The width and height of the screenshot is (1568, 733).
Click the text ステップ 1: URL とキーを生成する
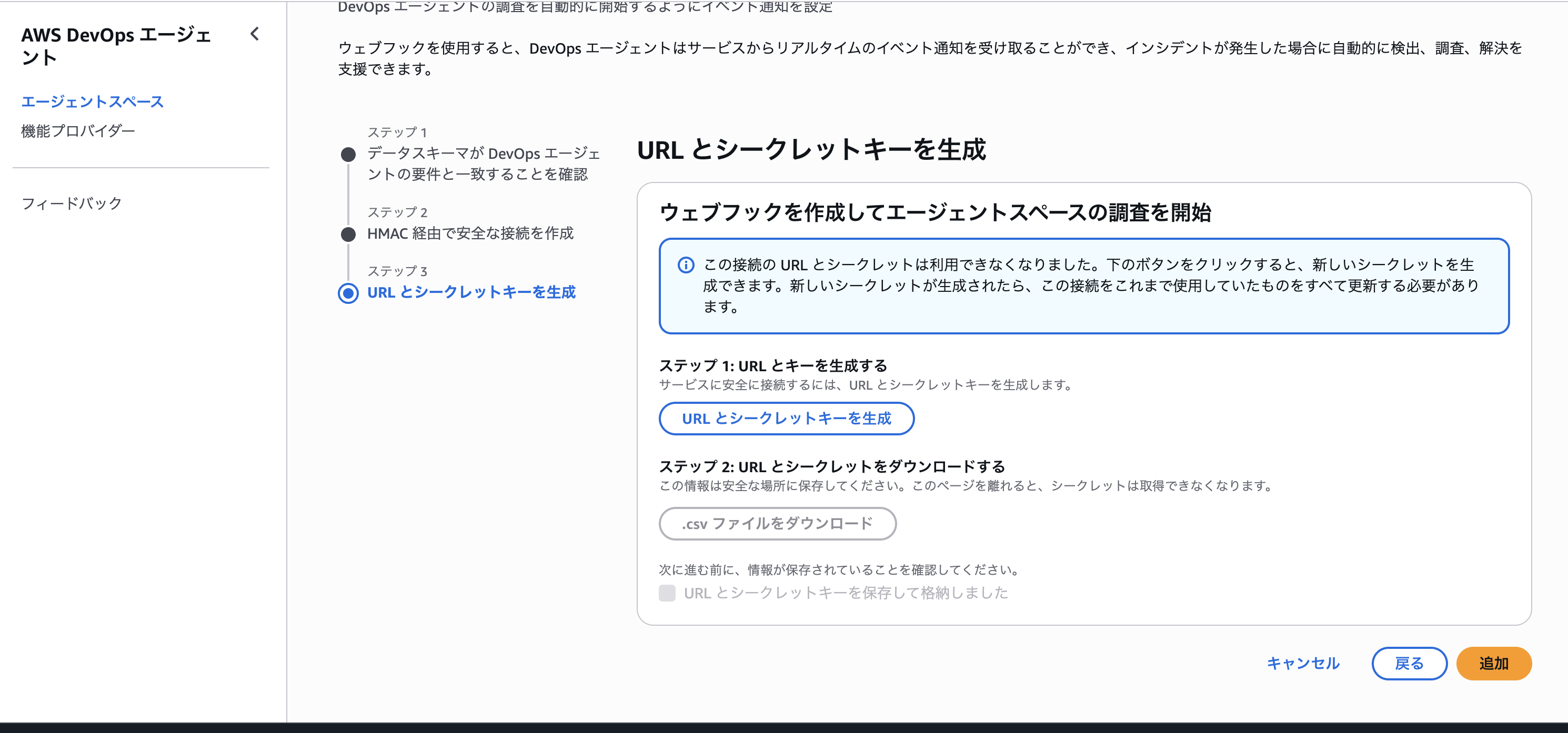[773, 365]
